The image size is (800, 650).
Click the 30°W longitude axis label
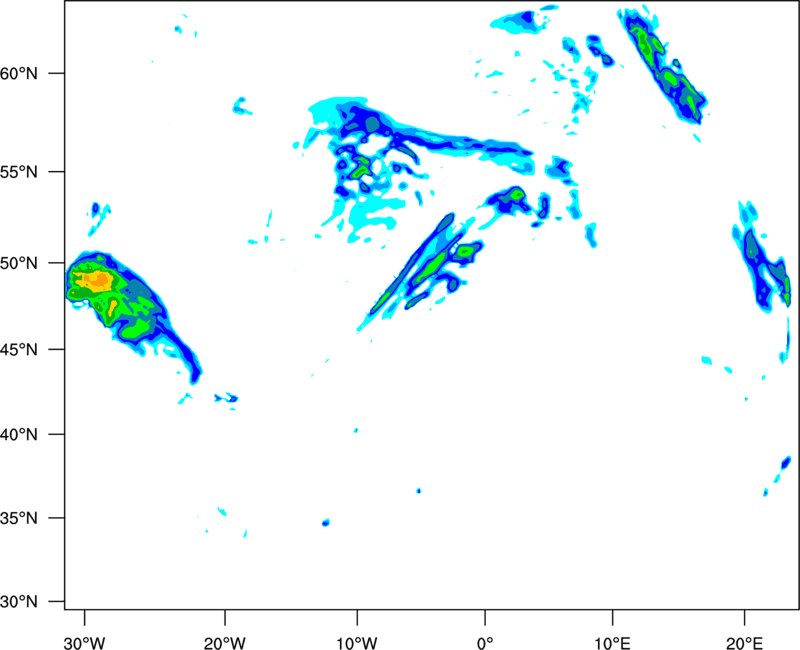85,643
